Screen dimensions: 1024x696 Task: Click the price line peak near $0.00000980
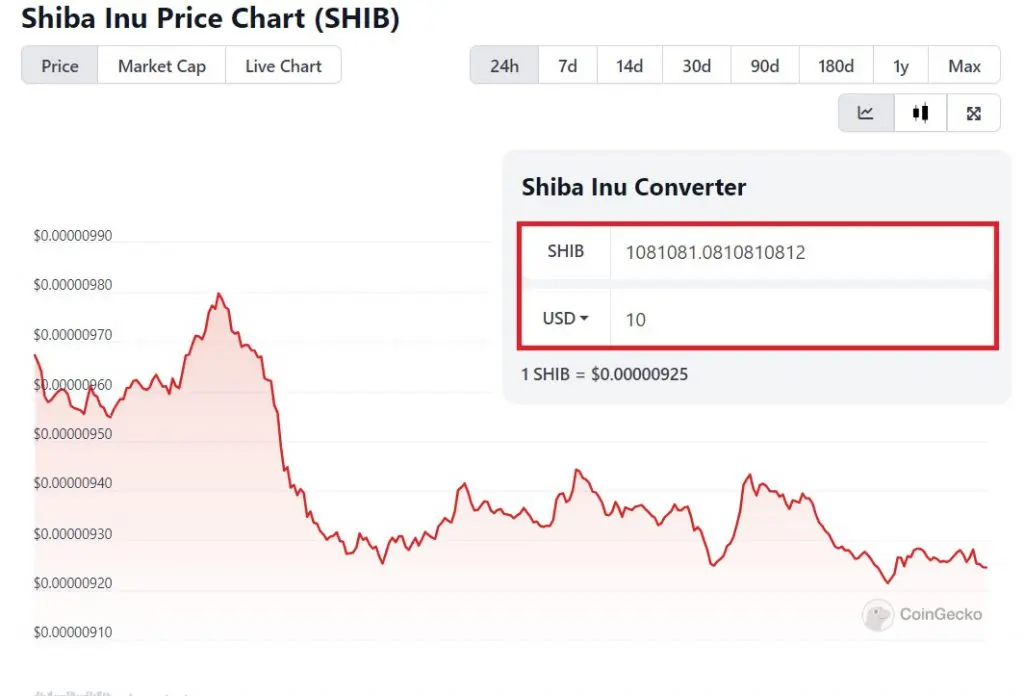[219, 294]
